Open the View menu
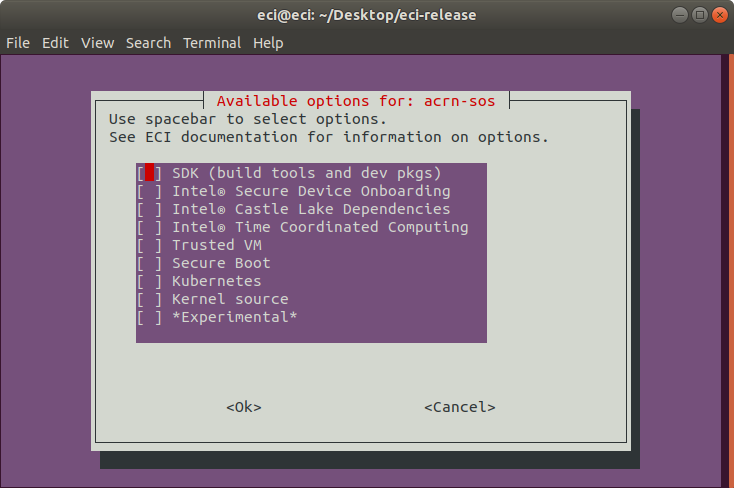This screenshot has height=488, width=734. coord(97,43)
